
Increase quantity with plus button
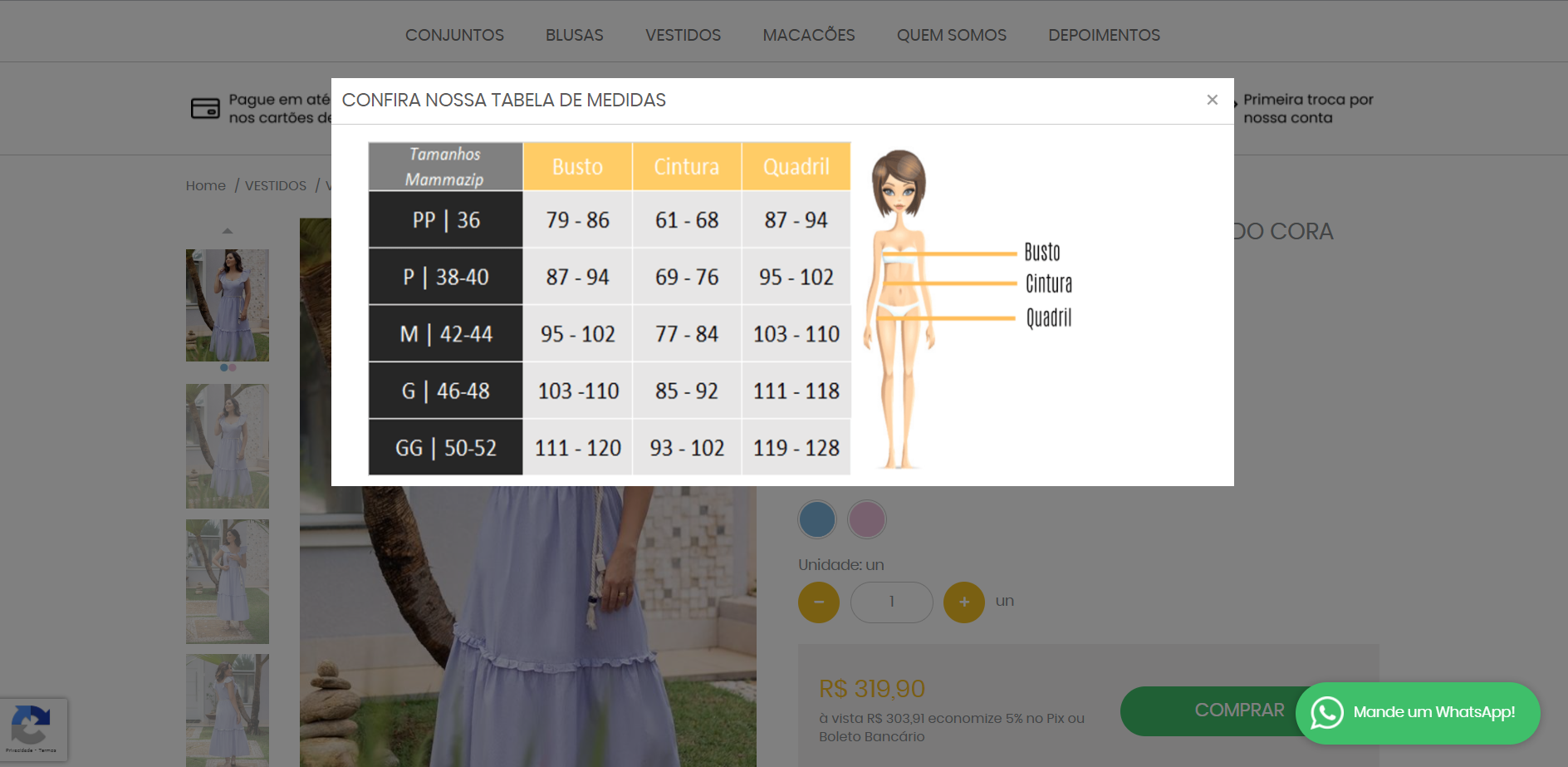click(964, 602)
